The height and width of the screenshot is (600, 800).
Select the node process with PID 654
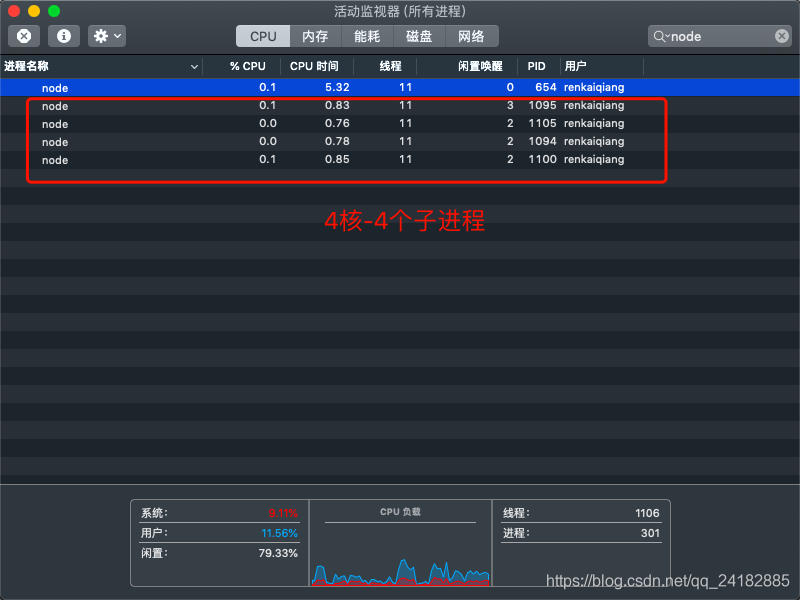coord(400,87)
